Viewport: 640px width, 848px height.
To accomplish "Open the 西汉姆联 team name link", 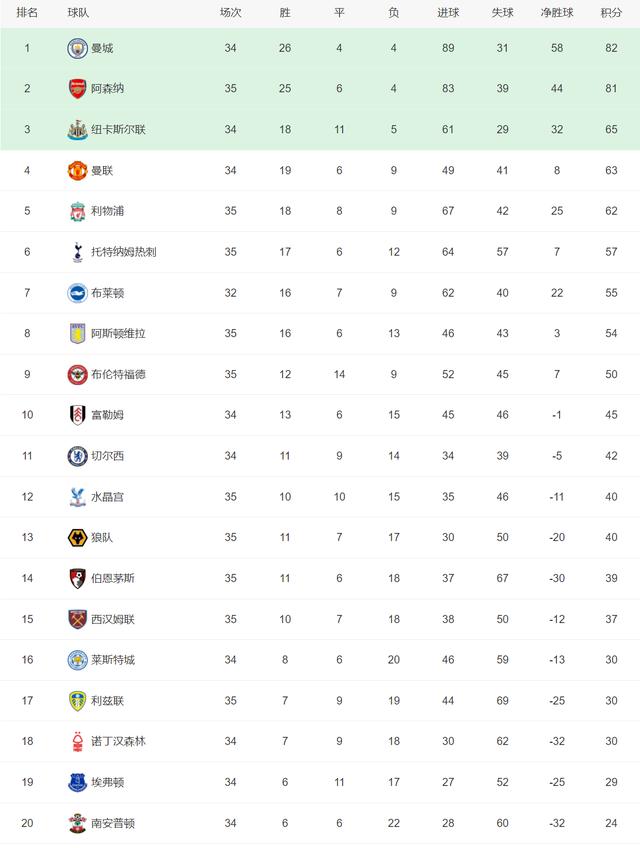I will [113, 619].
